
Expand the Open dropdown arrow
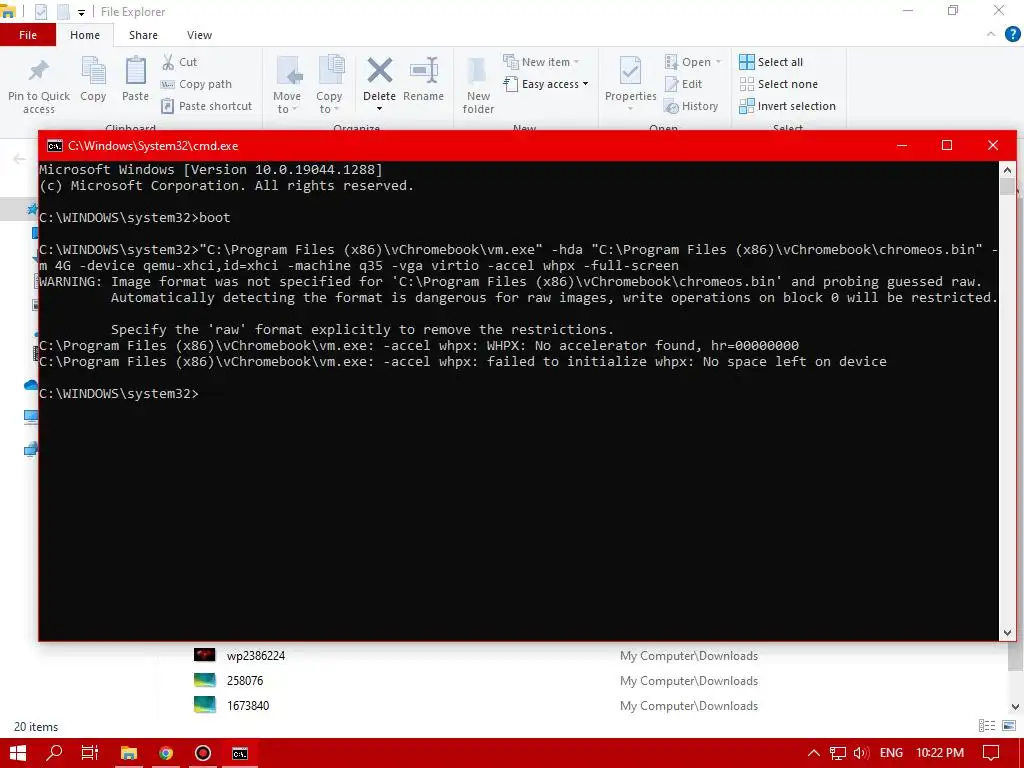click(x=718, y=62)
